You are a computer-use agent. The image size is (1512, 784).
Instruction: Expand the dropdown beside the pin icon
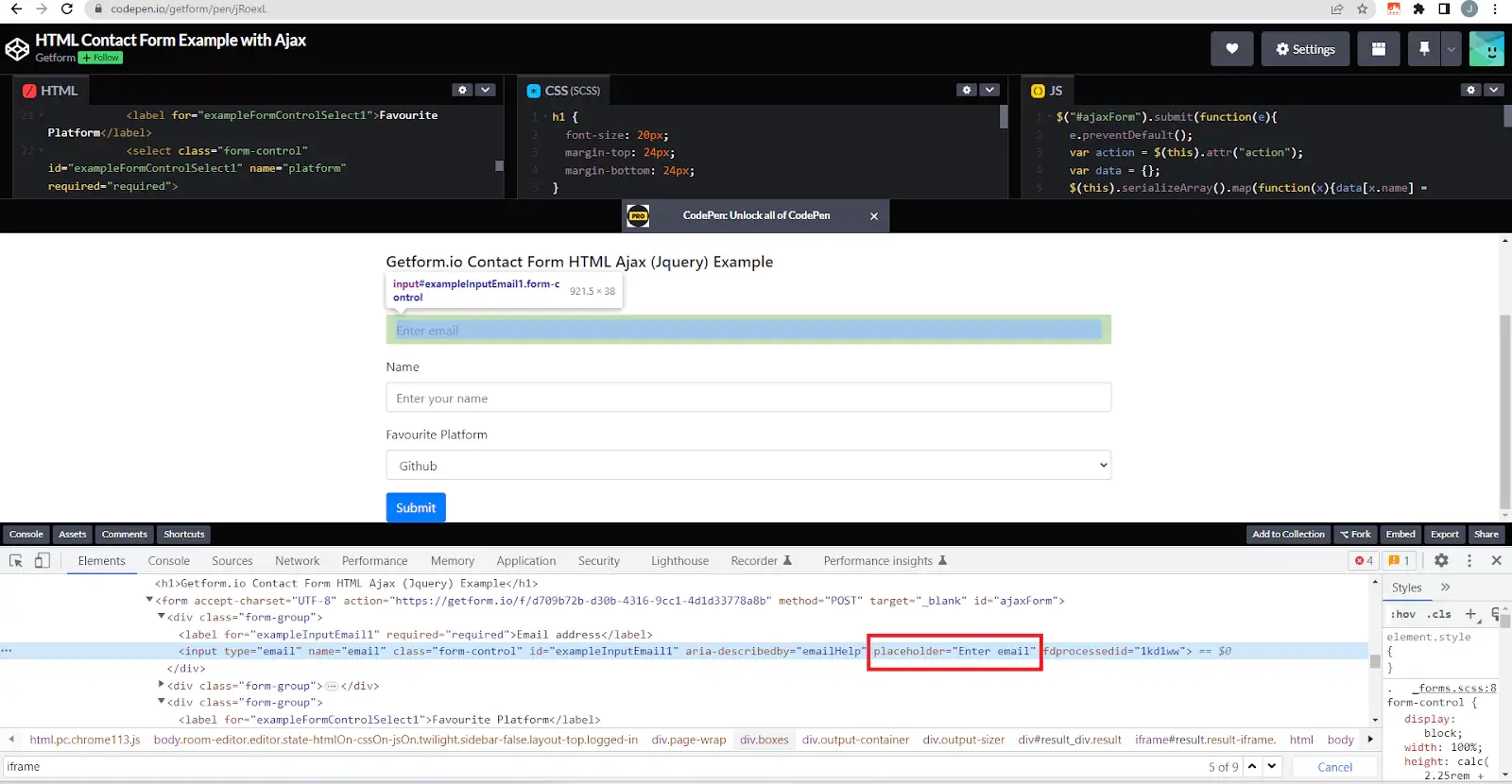click(1452, 49)
